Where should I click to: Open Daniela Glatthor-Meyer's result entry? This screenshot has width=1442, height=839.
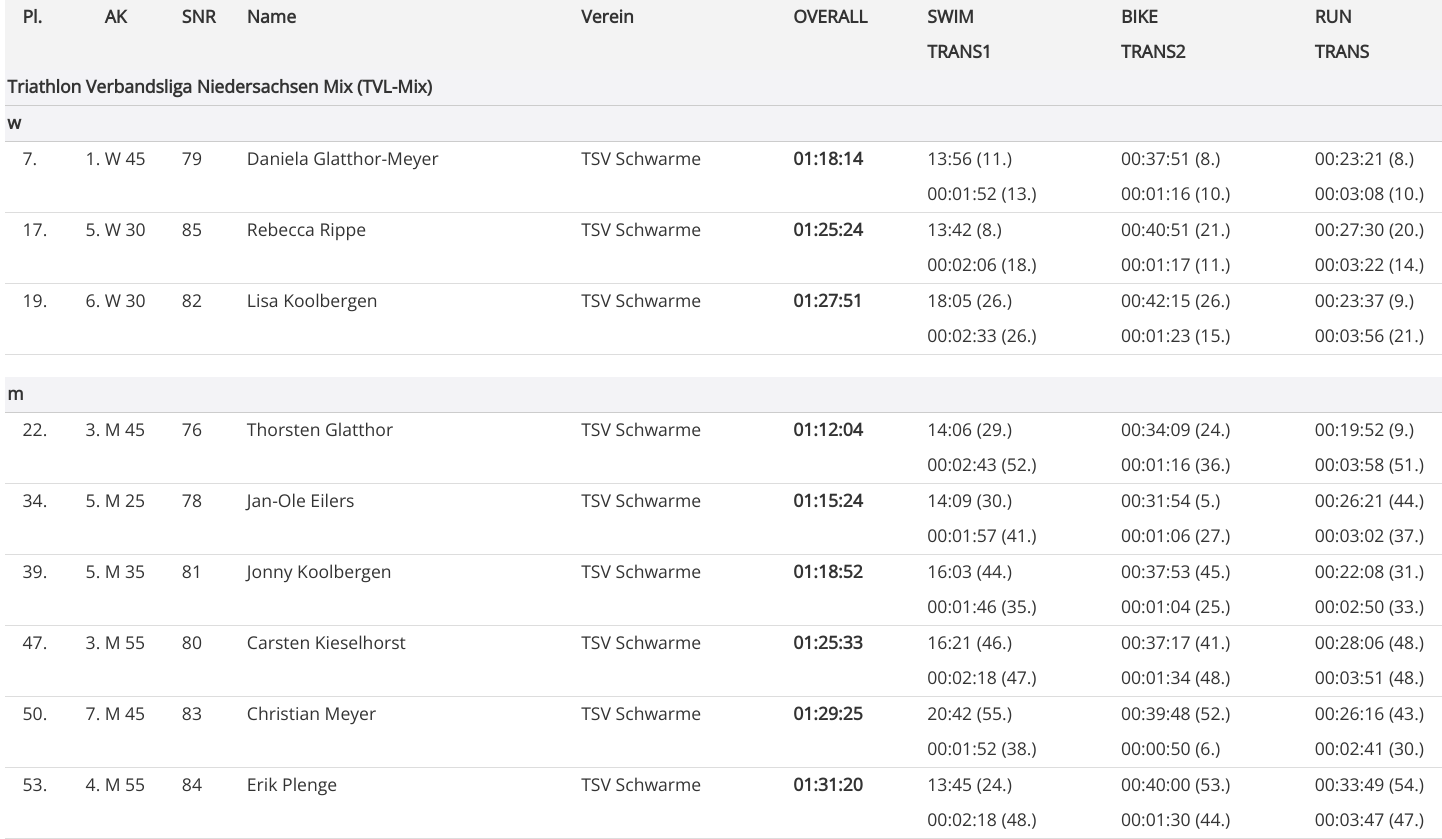342,159
